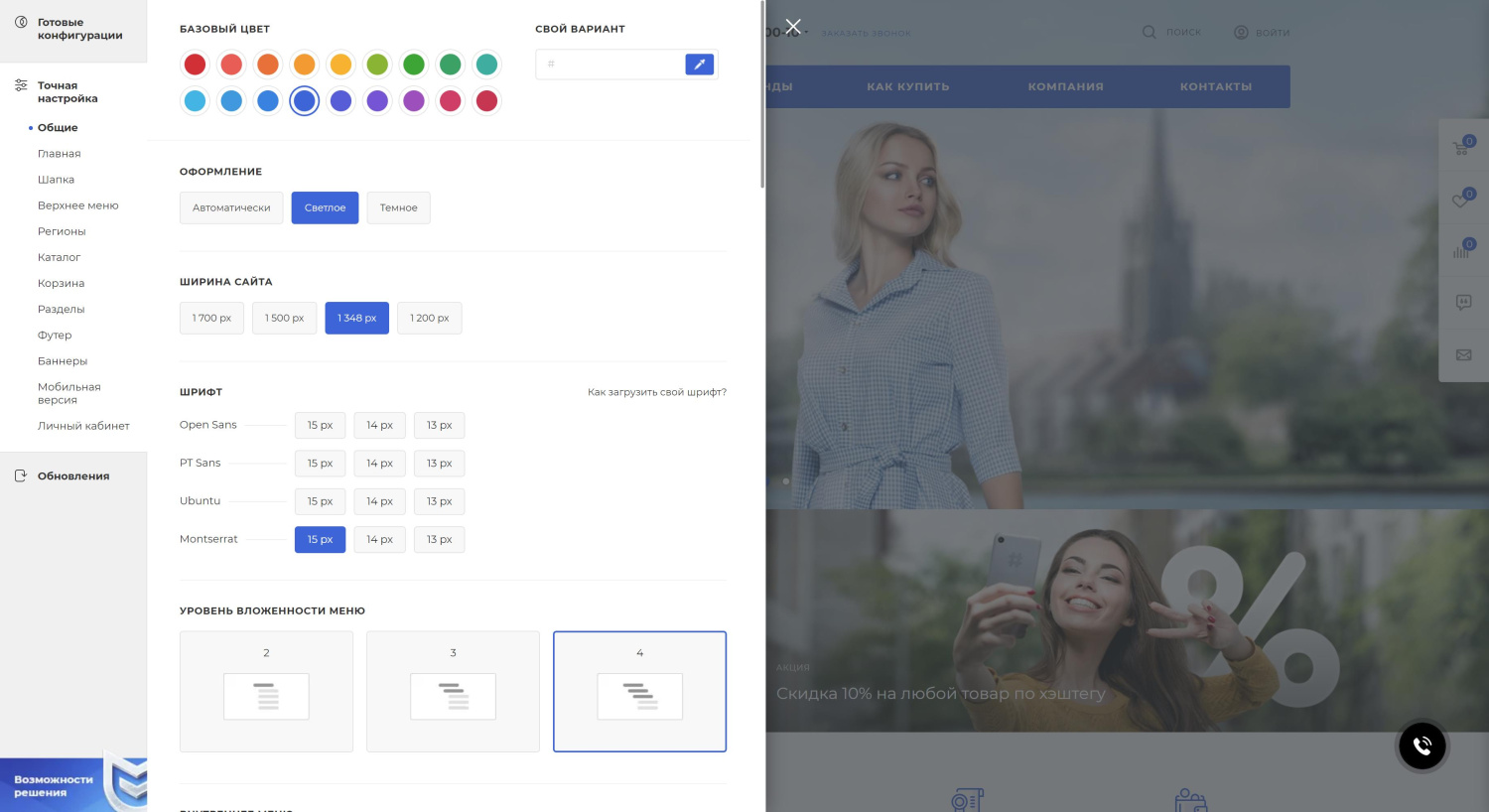Click the feedback chat bubble icon

(x=1463, y=302)
